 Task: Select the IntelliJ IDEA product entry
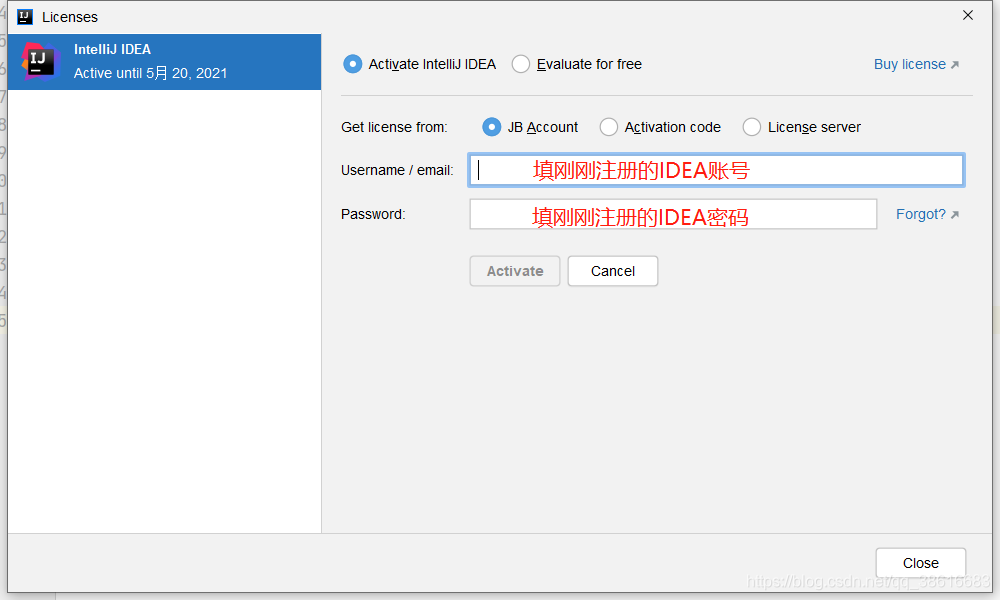click(165, 62)
